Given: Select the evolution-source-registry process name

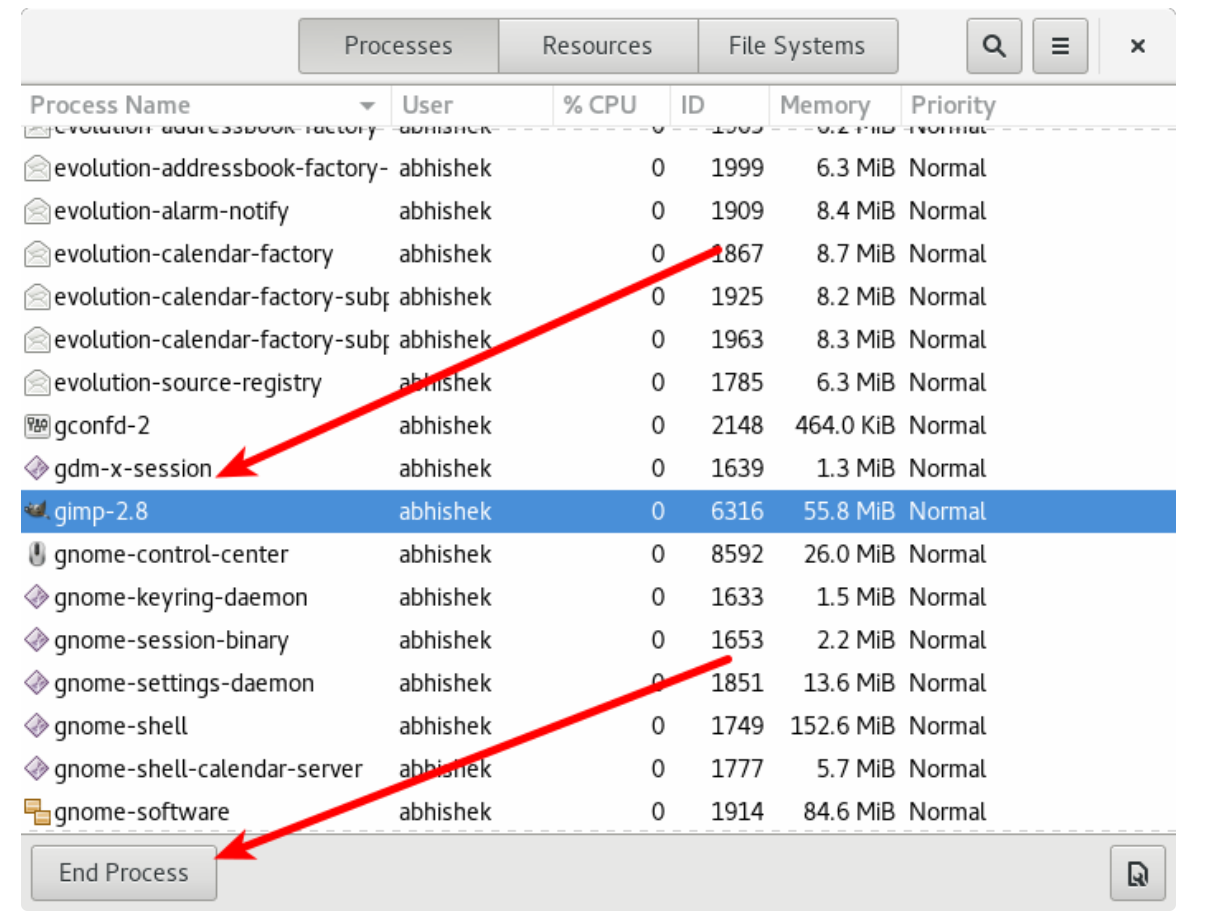Looking at the screenshot, I should tap(188, 383).
